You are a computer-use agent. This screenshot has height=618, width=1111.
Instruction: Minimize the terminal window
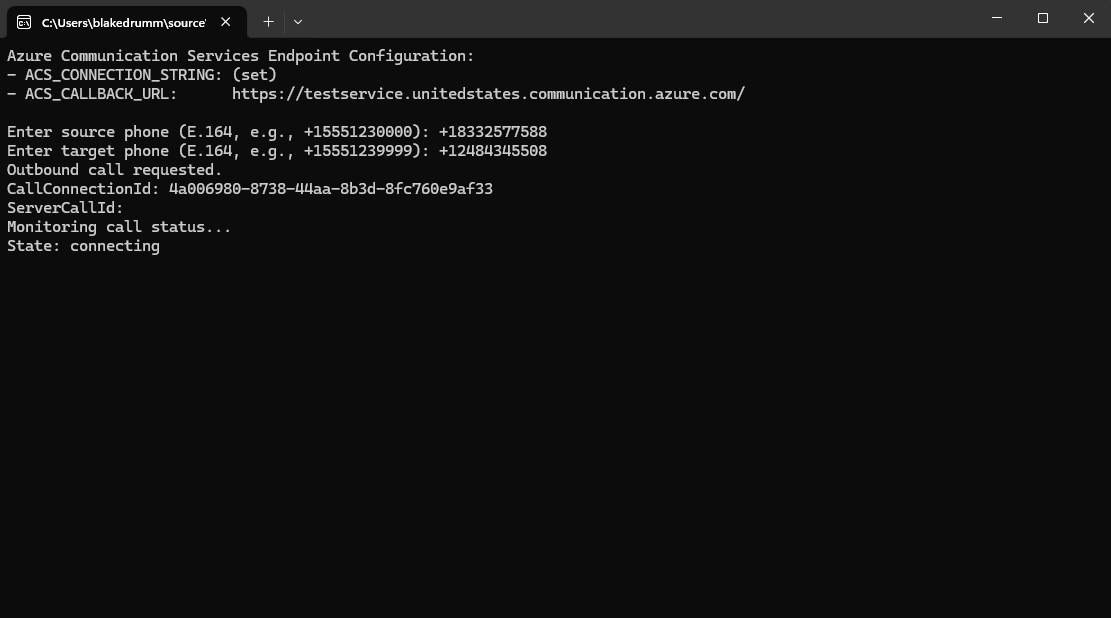(x=997, y=18)
